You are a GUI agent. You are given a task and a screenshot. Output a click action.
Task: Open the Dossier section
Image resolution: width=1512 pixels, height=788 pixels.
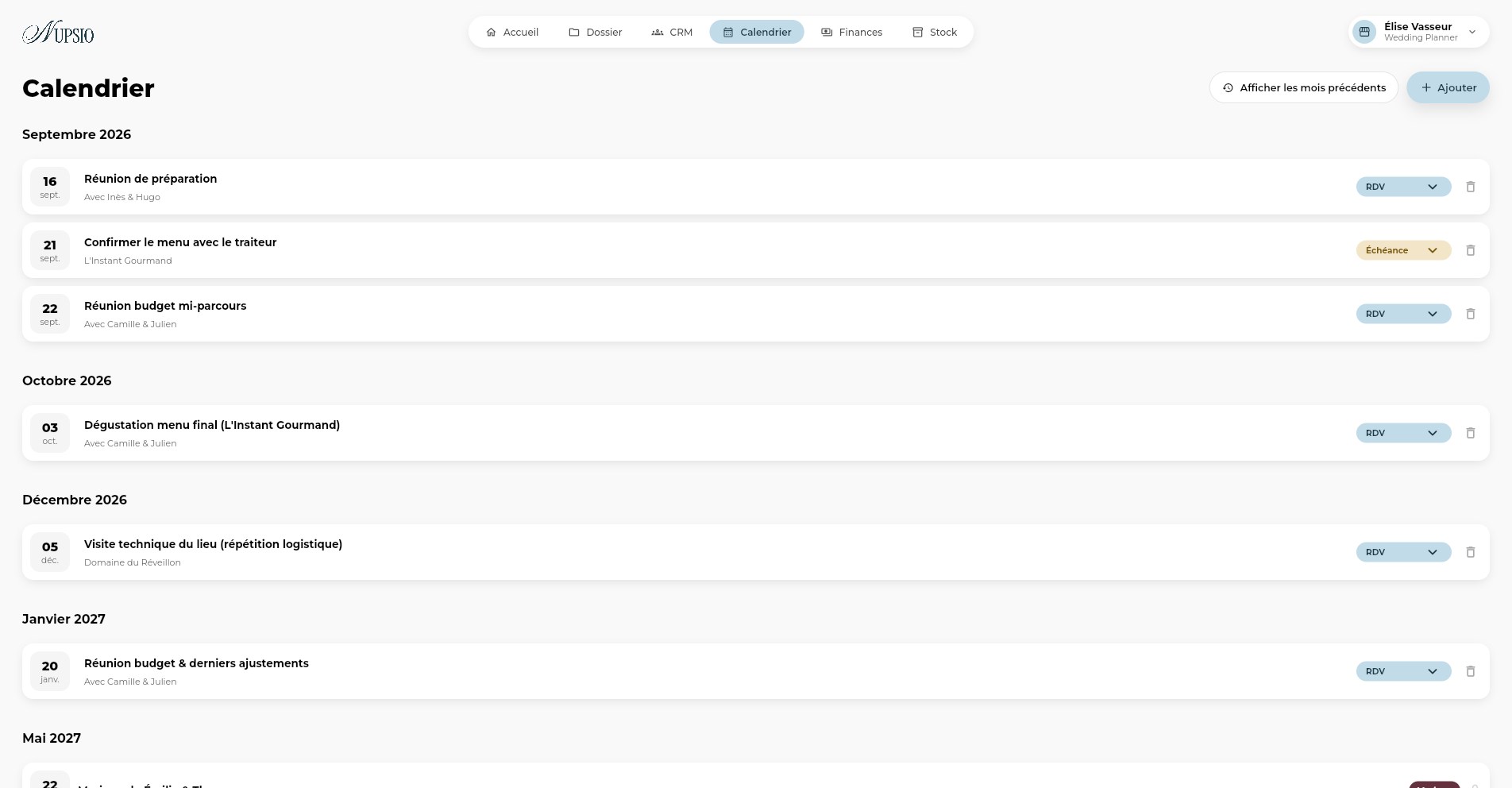pos(596,32)
